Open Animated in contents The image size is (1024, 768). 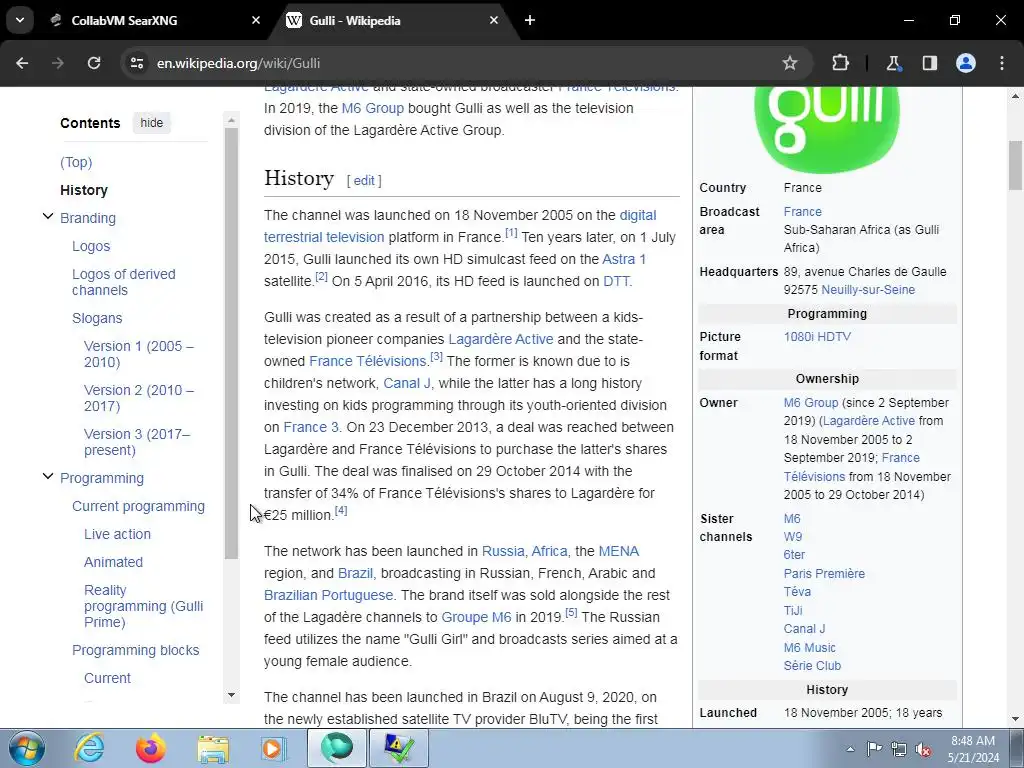click(113, 562)
